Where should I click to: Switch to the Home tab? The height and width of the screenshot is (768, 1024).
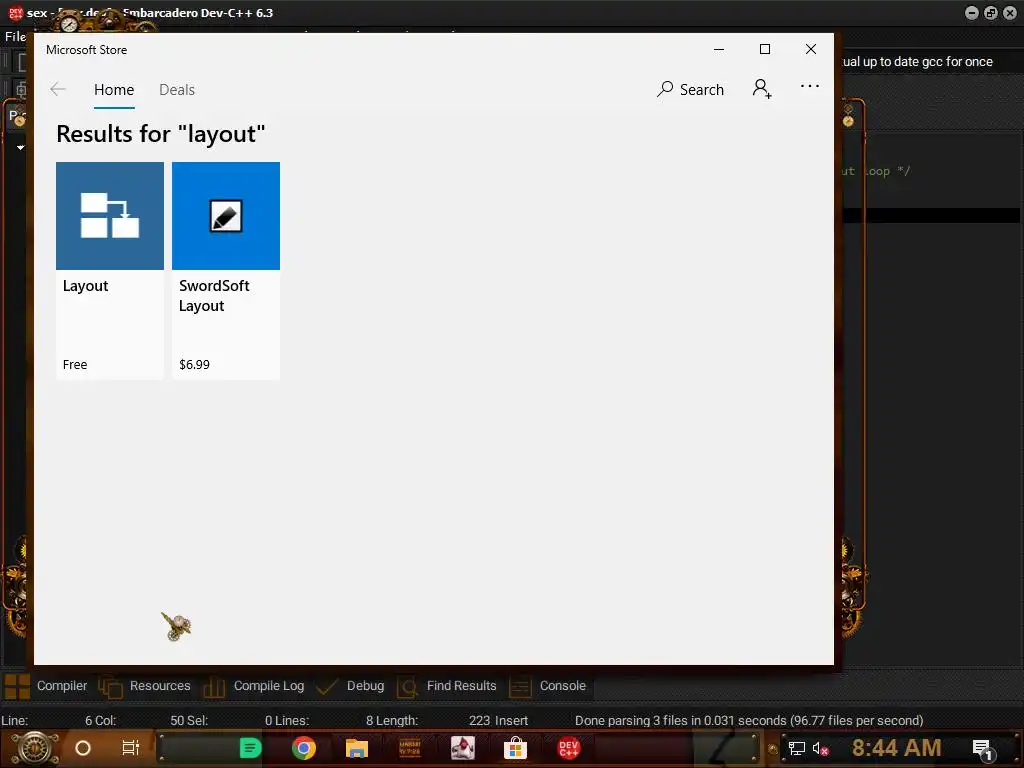(x=114, y=89)
